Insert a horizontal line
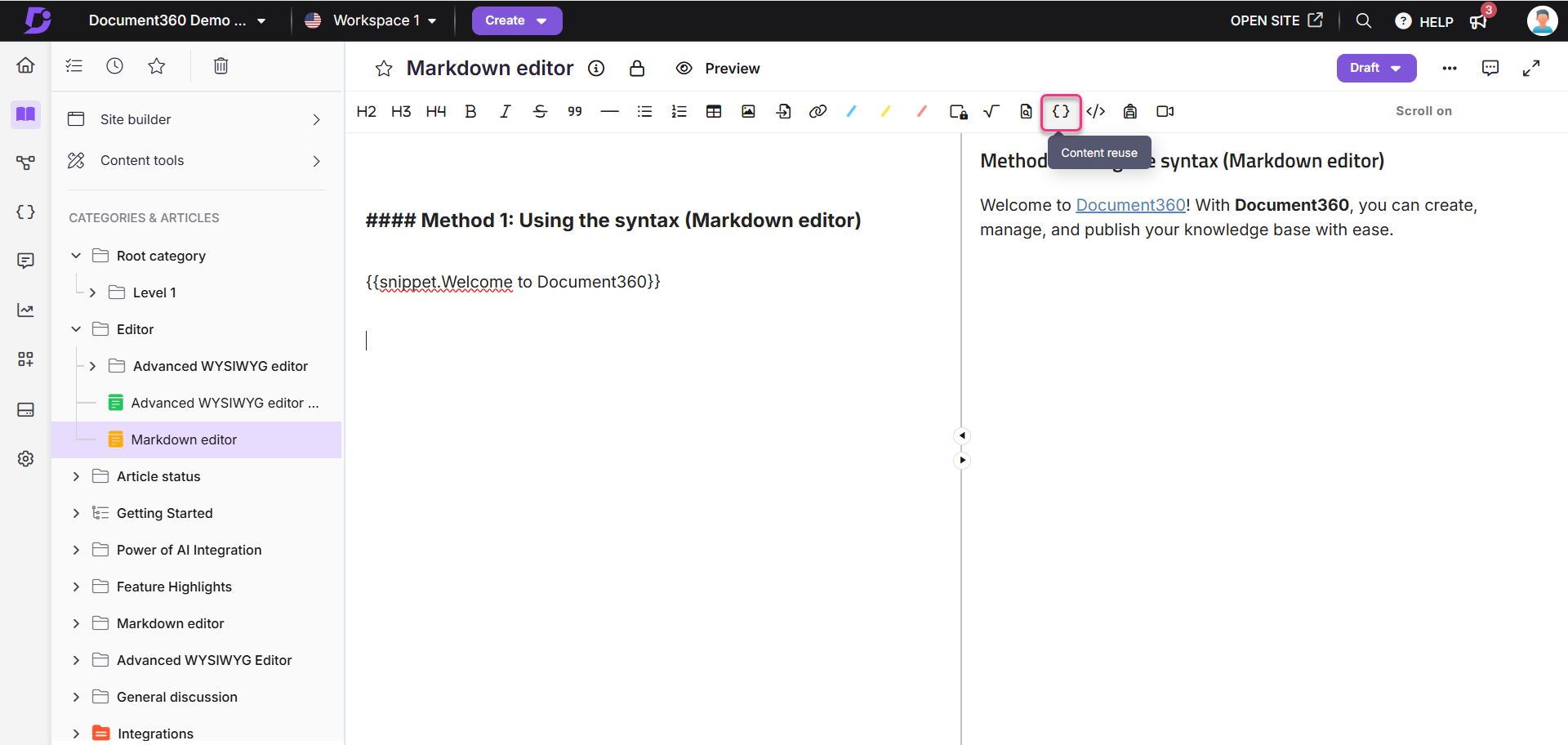Viewport: 1568px width, 745px height. 609,111
